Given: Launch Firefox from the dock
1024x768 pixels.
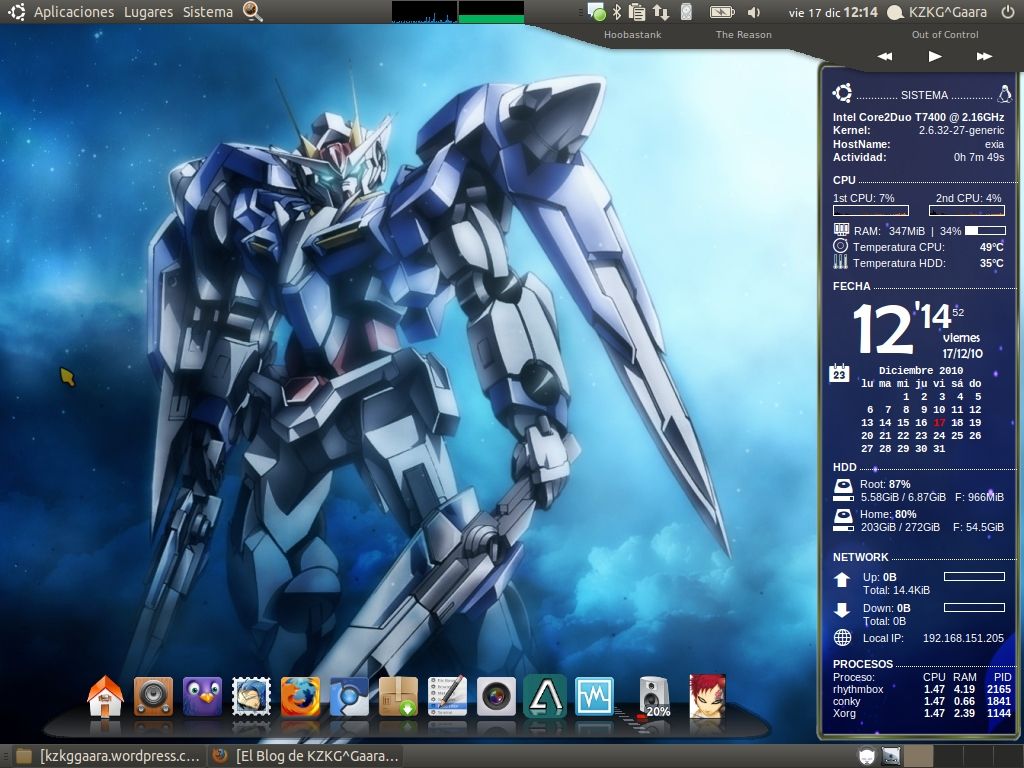Looking at the screenshot, I should [300, 696].
